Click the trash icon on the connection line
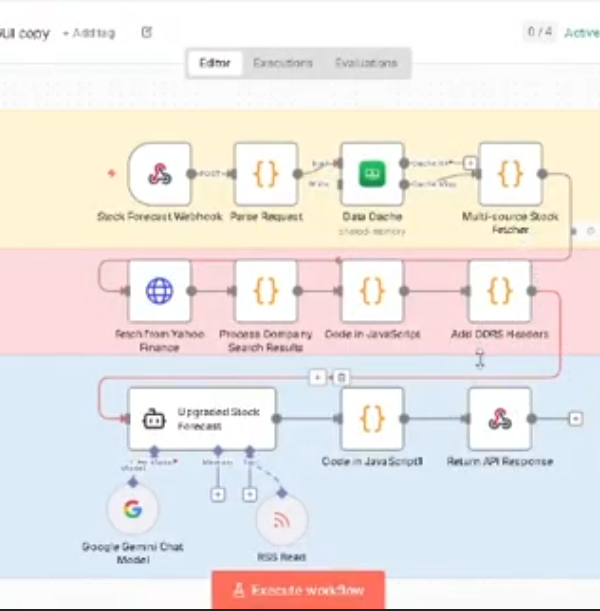Image resolution: width=600 pixels, height=611 pixels. tap(341, 377)
